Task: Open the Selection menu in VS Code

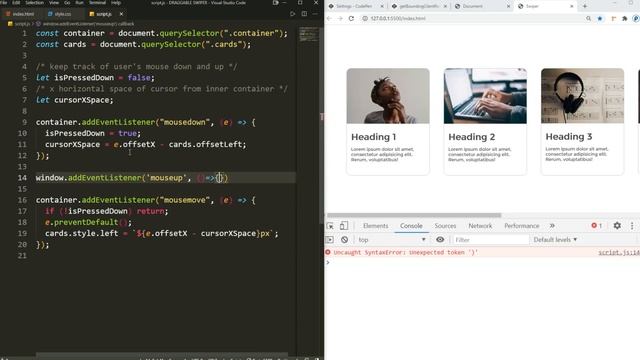Action: pos(34,2)
